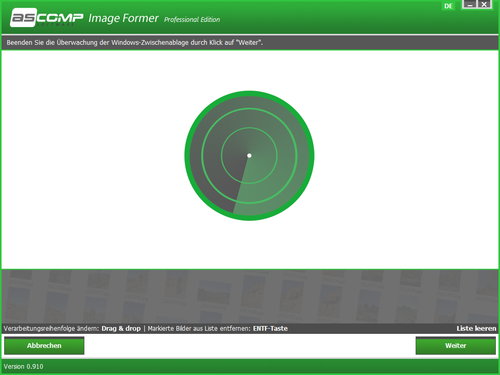500x375 pixels.
Task: Click the "Beenden Sie die Überwachung" instruction text
Action: [x=135, y=43]
